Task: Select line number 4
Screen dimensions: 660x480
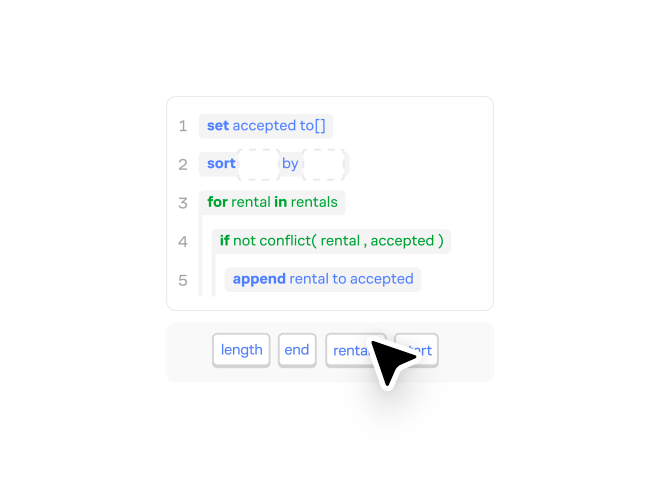Action: tap(183, 241)
